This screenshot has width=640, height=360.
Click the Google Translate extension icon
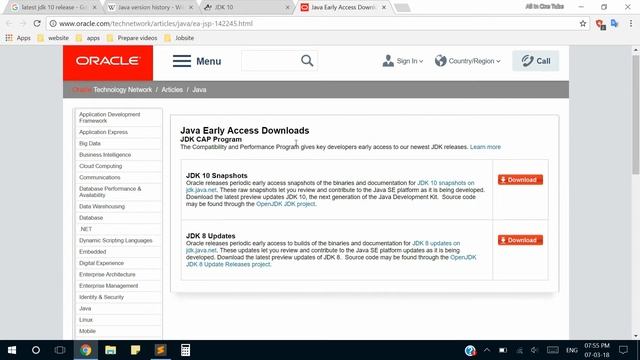pyautogui.click(x=614, y=24)
